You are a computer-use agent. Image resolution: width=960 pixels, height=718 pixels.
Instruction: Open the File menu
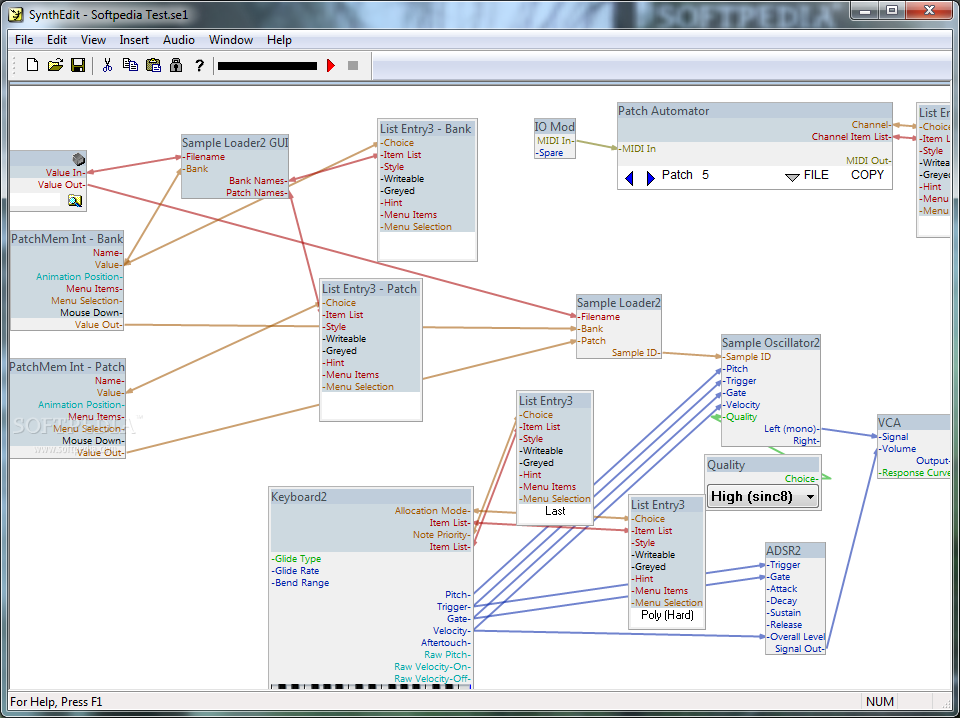(x=24, y=40)
